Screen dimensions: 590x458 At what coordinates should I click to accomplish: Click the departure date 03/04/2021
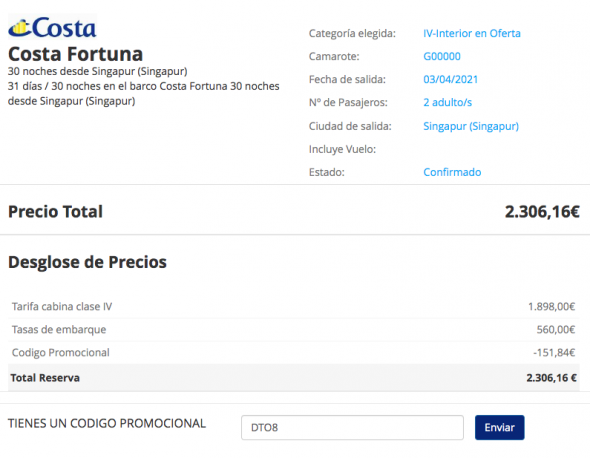(x=450, y=79)
